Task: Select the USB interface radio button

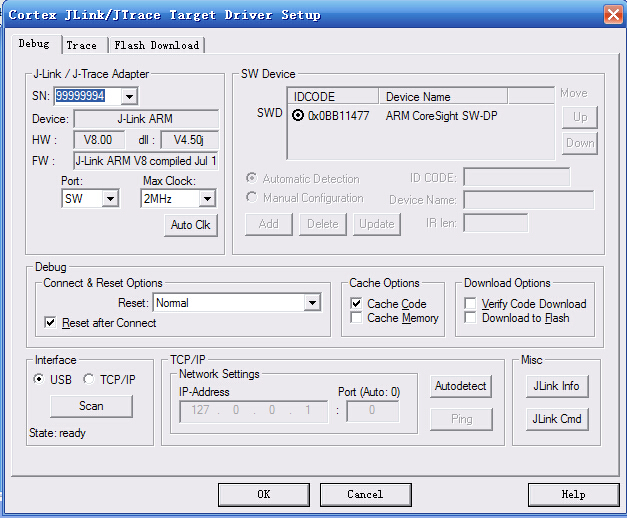Action: (39, 378)
